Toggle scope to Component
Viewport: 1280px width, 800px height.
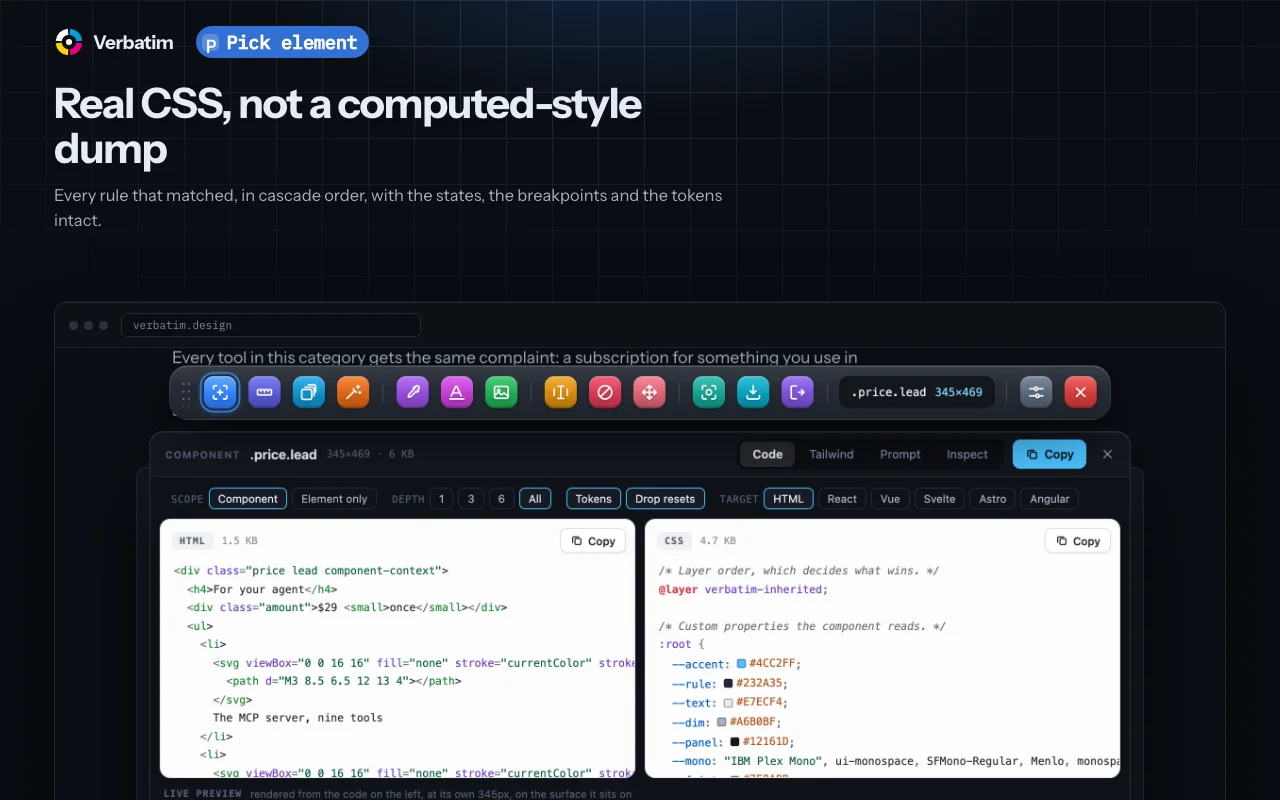pos(248,499)
